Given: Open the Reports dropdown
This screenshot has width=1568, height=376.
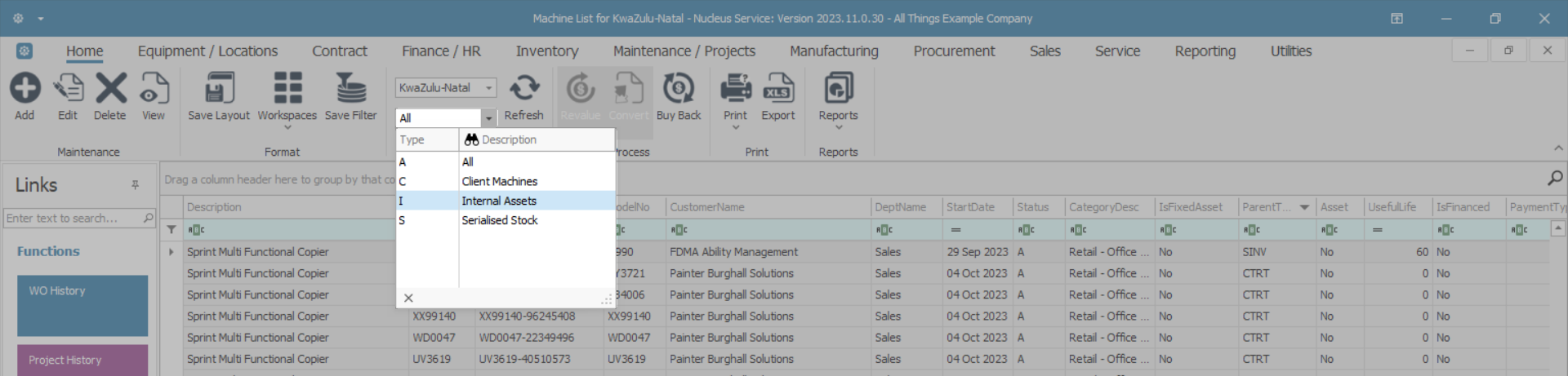Looking at the screenshot, I should tap(838, 127).
